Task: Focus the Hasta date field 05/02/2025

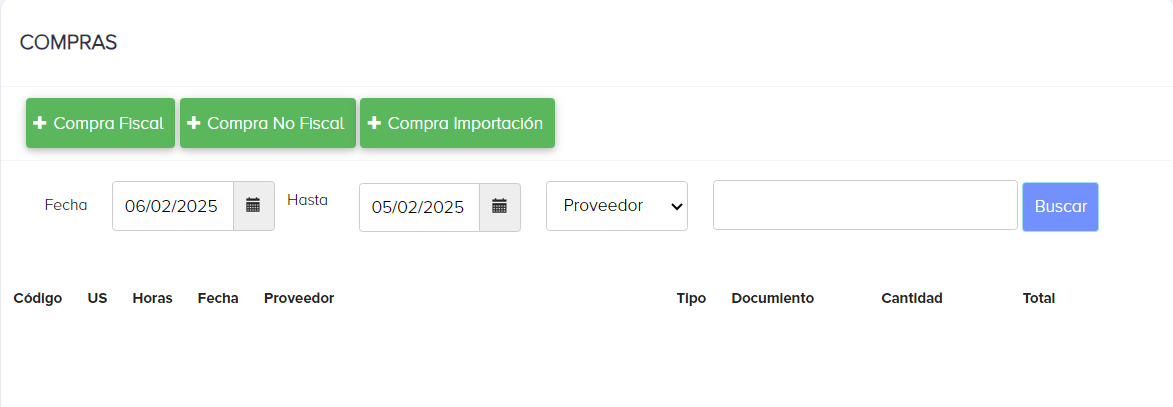Action: pos(419,207)
